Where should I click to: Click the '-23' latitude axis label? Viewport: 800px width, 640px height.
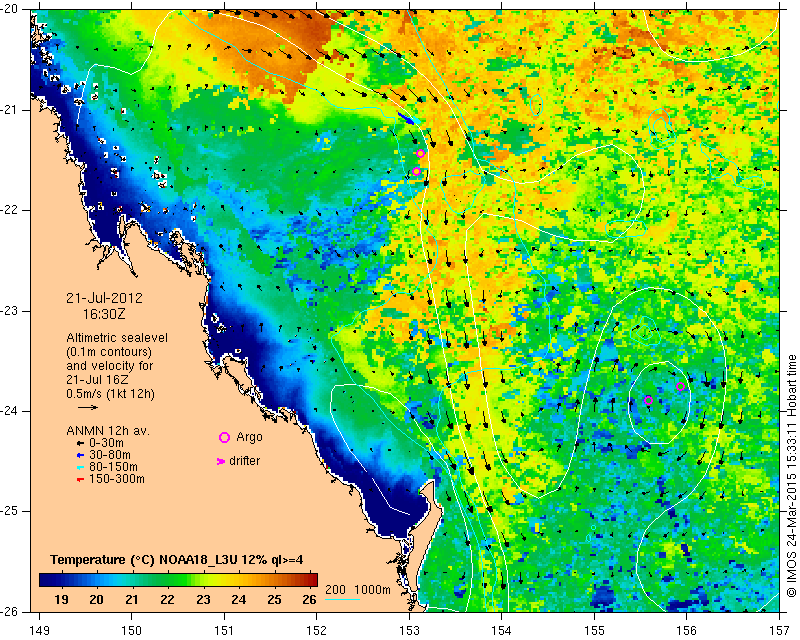(x=10, y=311)
